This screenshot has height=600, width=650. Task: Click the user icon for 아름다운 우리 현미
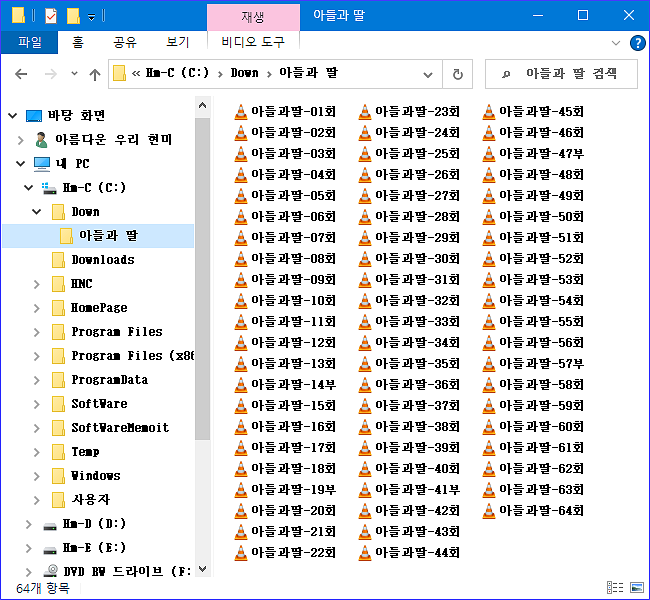point(41,140)
